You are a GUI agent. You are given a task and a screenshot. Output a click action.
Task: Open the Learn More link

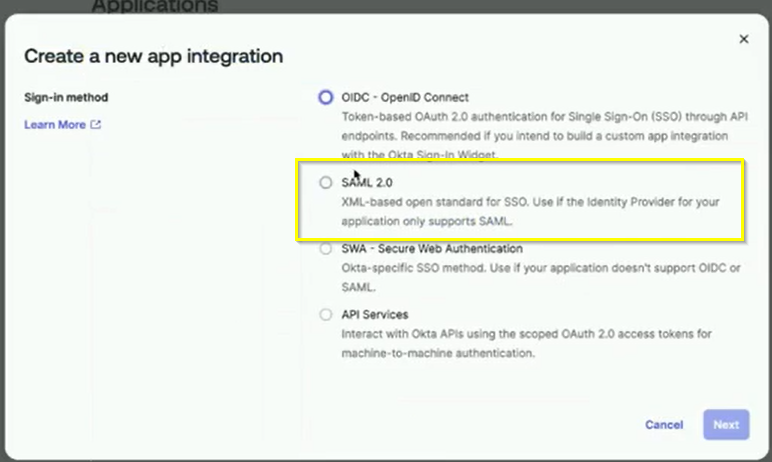(54, 125)
